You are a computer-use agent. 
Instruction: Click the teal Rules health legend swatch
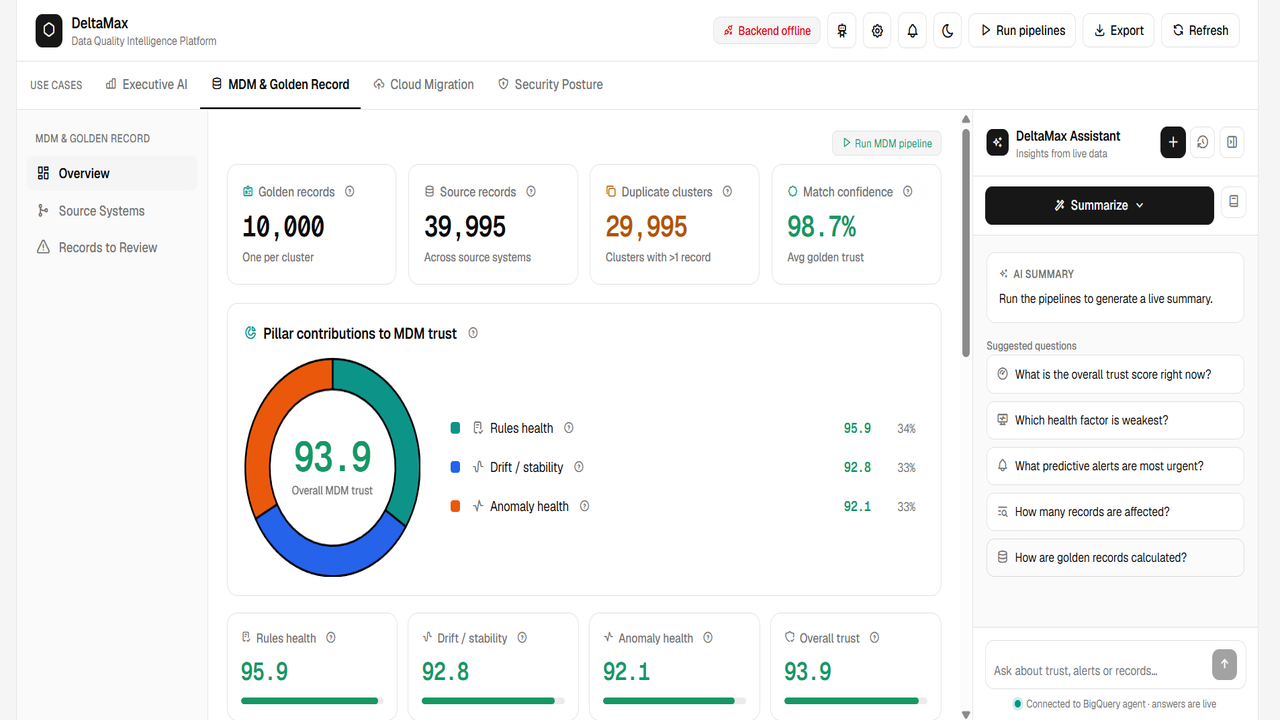click(456, 428)
